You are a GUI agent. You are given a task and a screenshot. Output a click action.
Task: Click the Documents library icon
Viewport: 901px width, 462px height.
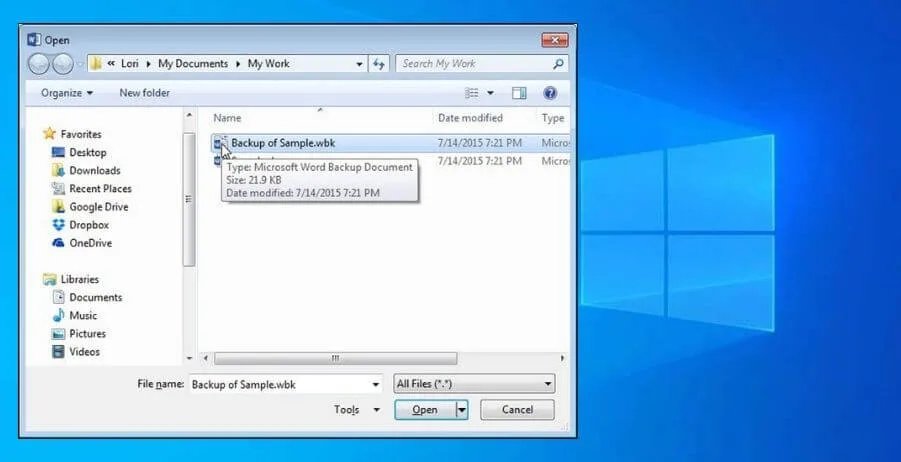click(x=58, y=297)
